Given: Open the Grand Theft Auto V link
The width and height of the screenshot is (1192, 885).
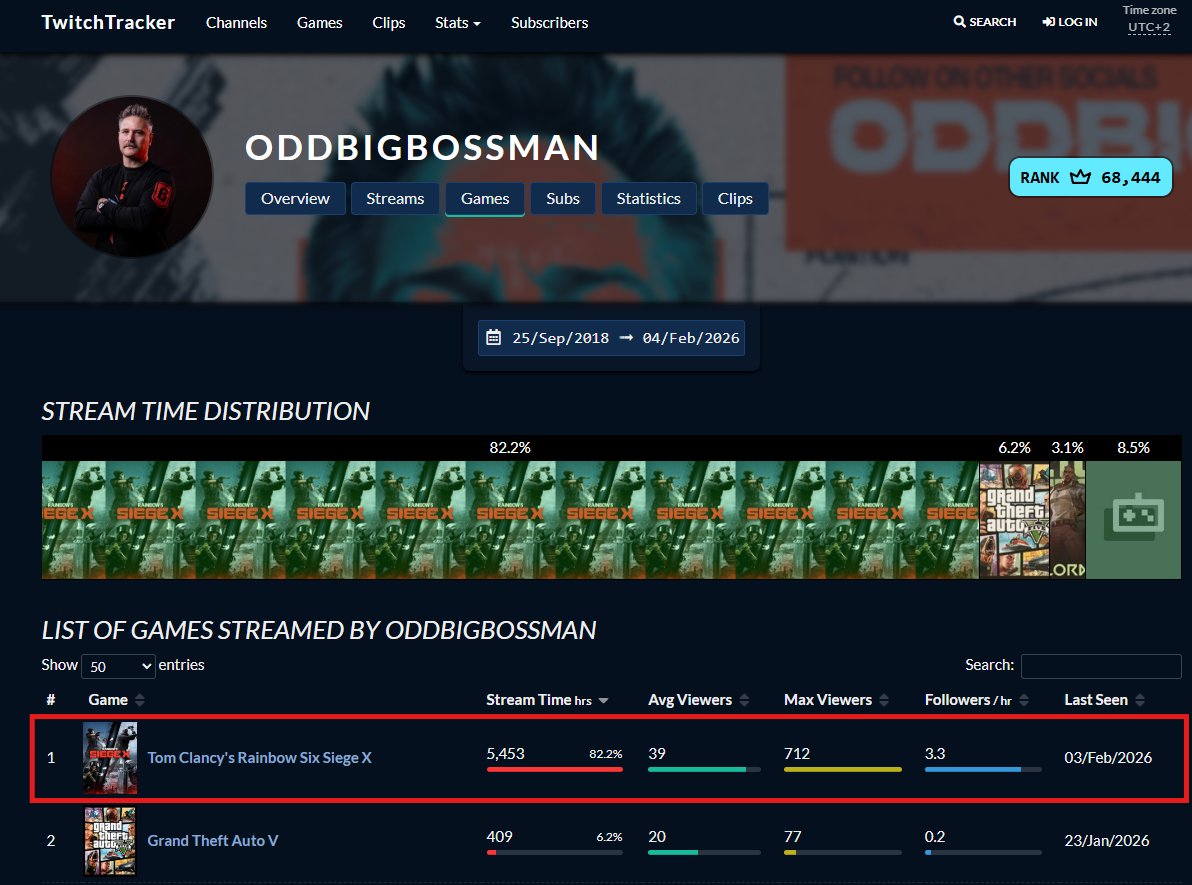Looking at the screenshot, I should [x=213, y=841].
